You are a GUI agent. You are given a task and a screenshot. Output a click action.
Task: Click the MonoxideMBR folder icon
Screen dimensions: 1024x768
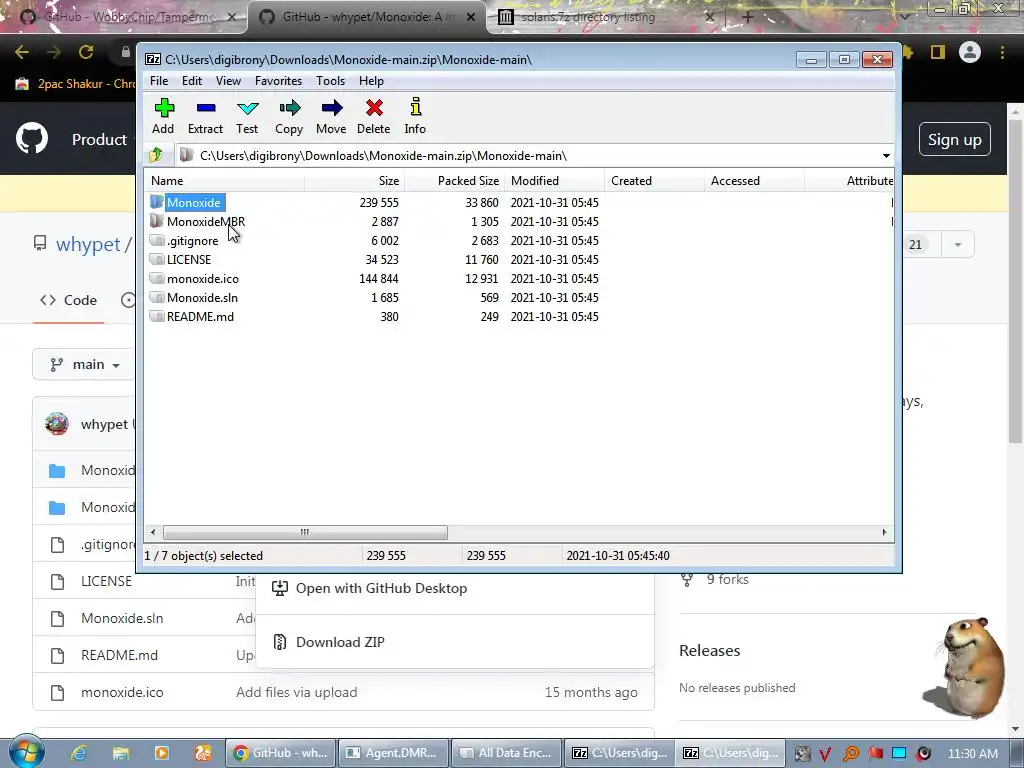point(156,221)
